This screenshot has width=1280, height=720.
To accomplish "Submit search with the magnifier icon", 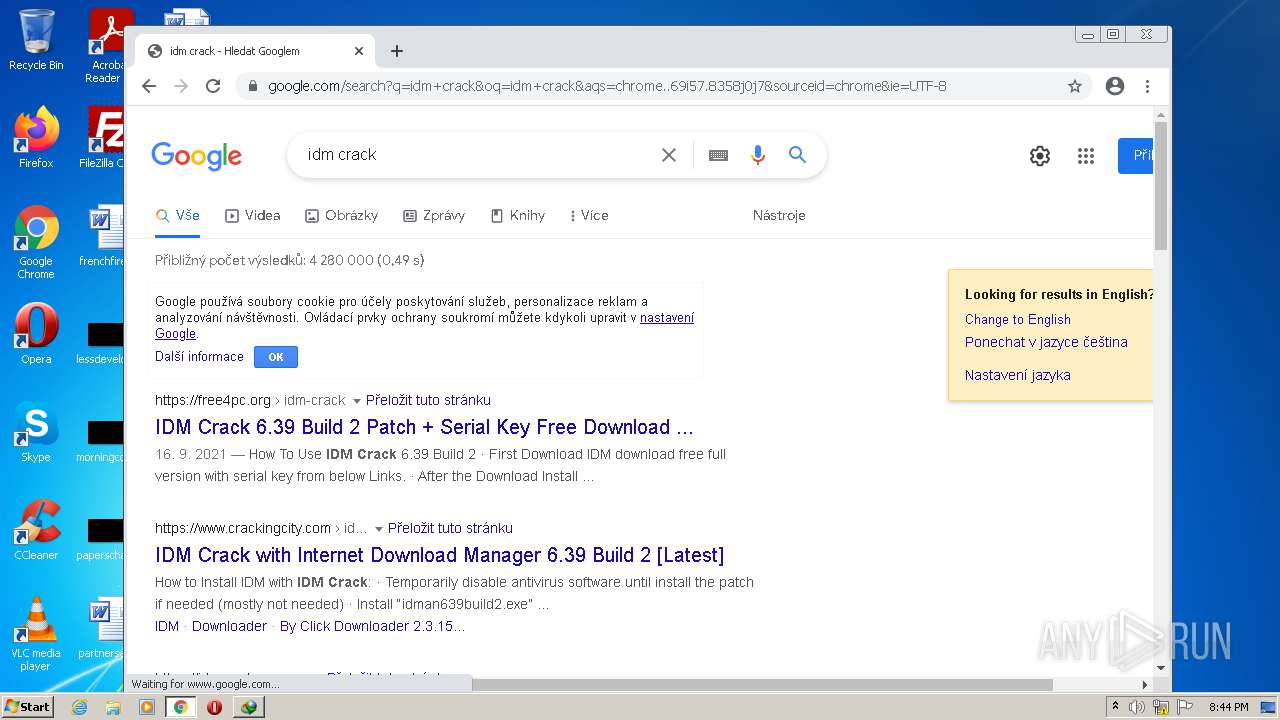I will [797, 155].
